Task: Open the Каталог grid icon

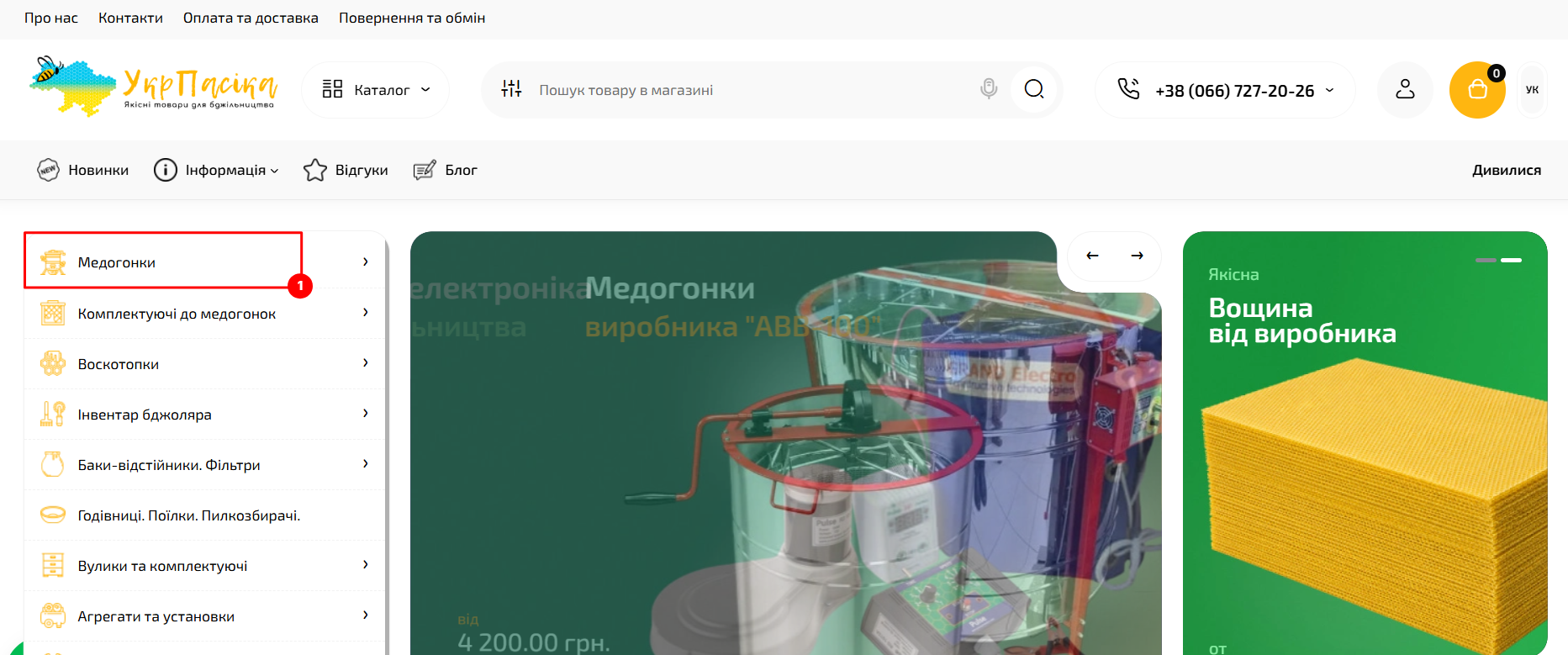Action: [332, 89]
